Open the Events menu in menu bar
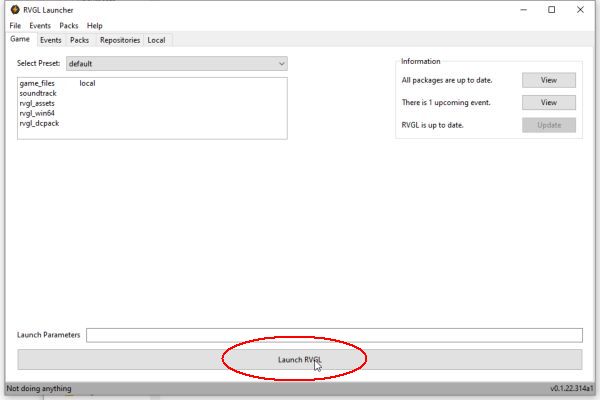600x400 pixels. point(40,26)
